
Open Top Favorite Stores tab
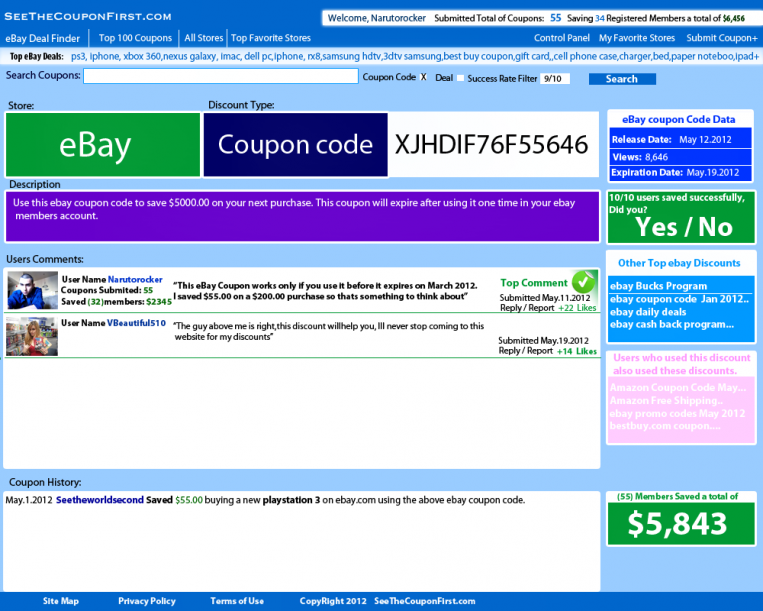271,38
